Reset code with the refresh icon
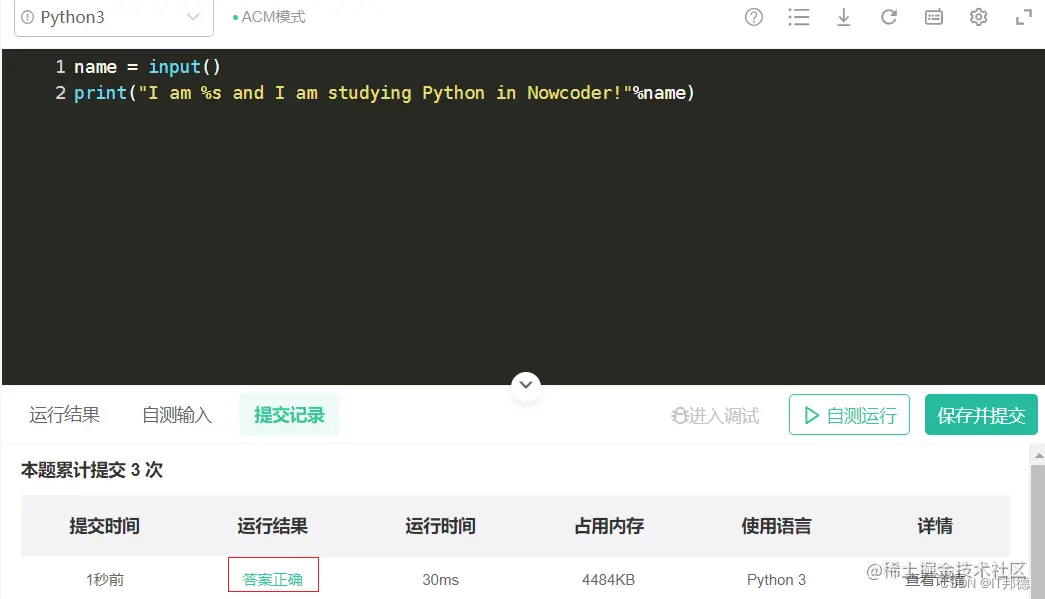This screenshot has width=1045, height=599. click(888, 17)
